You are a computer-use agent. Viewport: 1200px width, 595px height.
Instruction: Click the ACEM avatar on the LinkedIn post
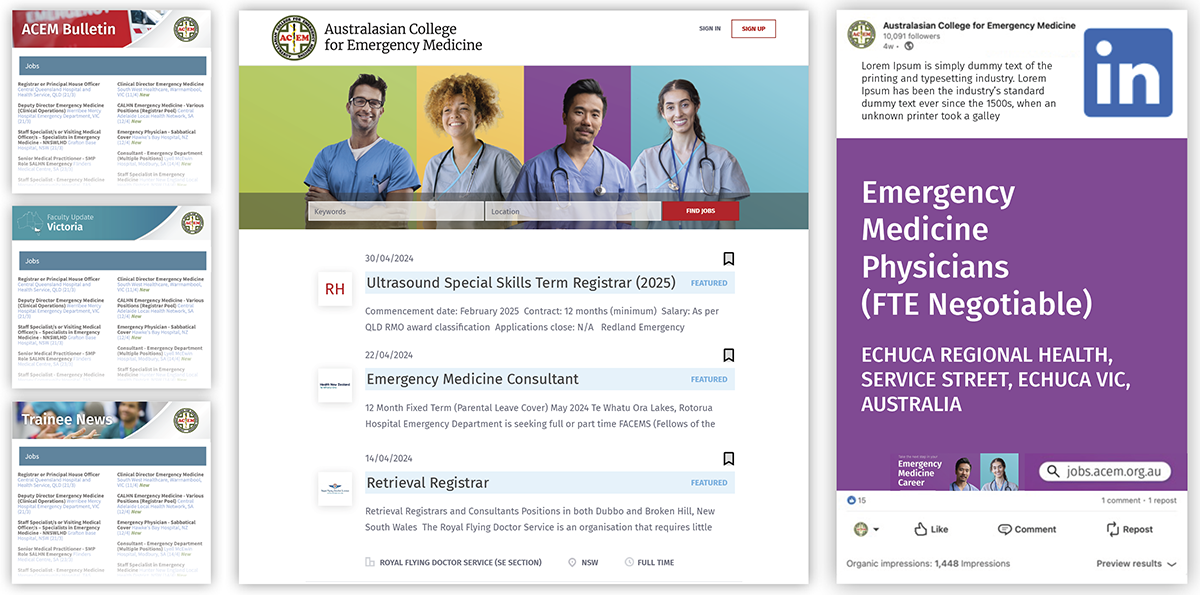tap(862, 35)
